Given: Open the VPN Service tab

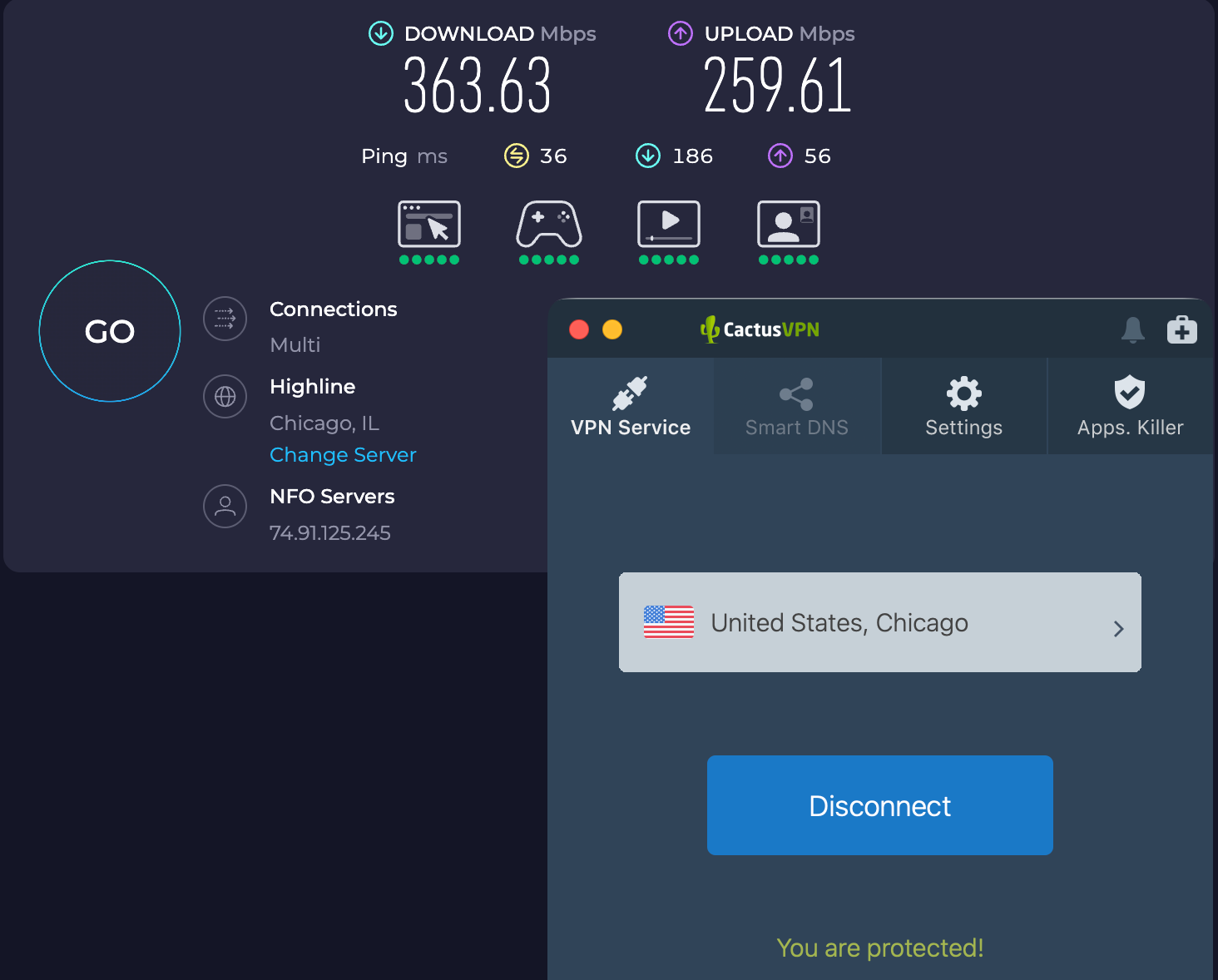Looking at the screenshot, I should click(x=630, y=406).
